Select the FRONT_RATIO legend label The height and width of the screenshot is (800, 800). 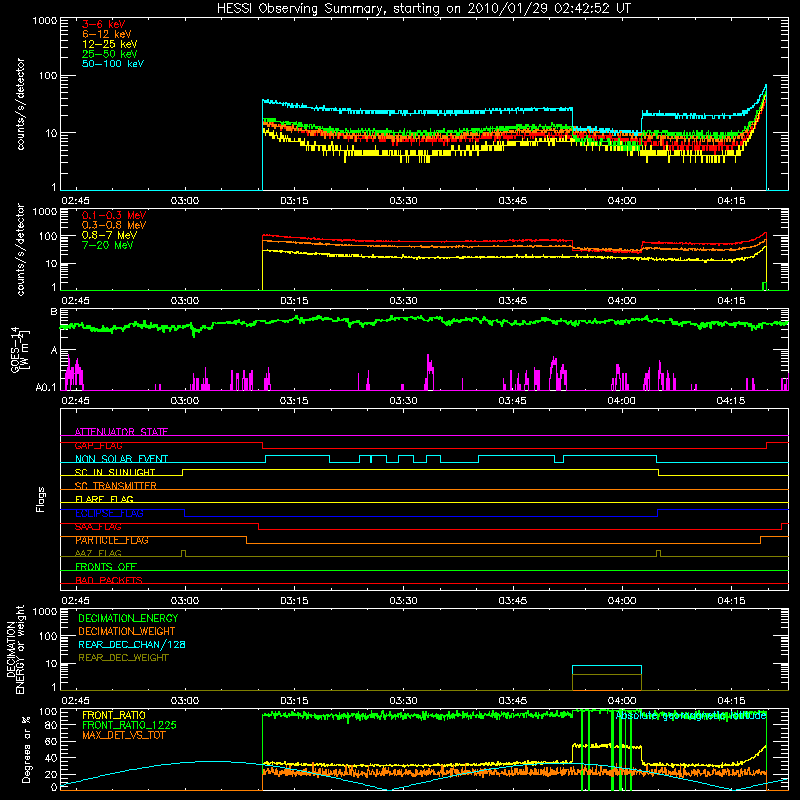coord(114,715)
